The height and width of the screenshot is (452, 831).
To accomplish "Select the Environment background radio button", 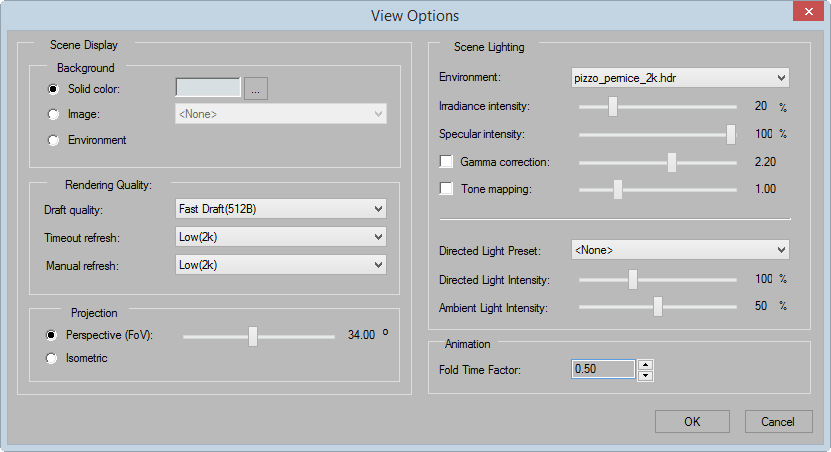I will point(53,140).
